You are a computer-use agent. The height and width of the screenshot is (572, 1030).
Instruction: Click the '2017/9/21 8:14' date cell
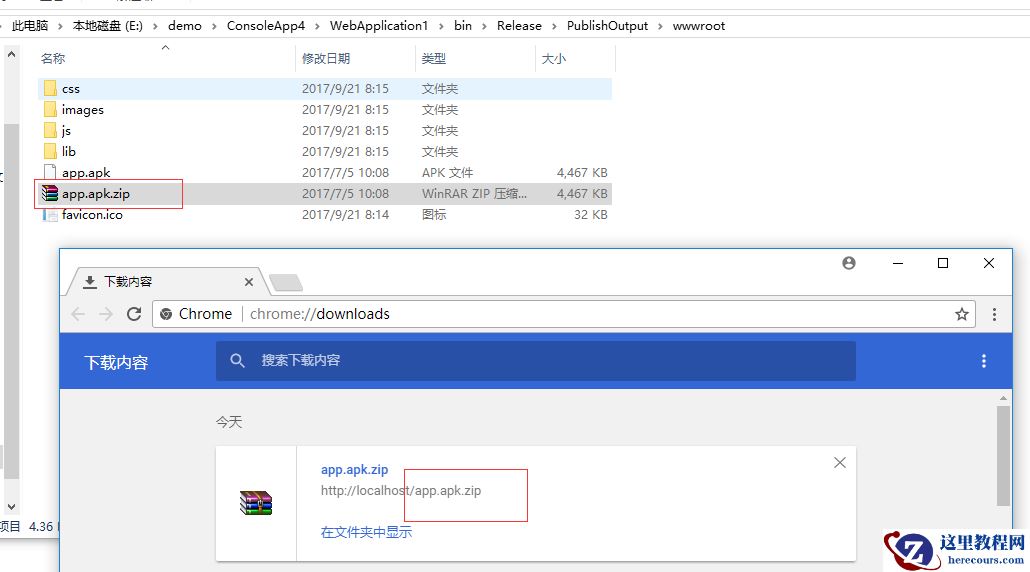tap(345, 215)
